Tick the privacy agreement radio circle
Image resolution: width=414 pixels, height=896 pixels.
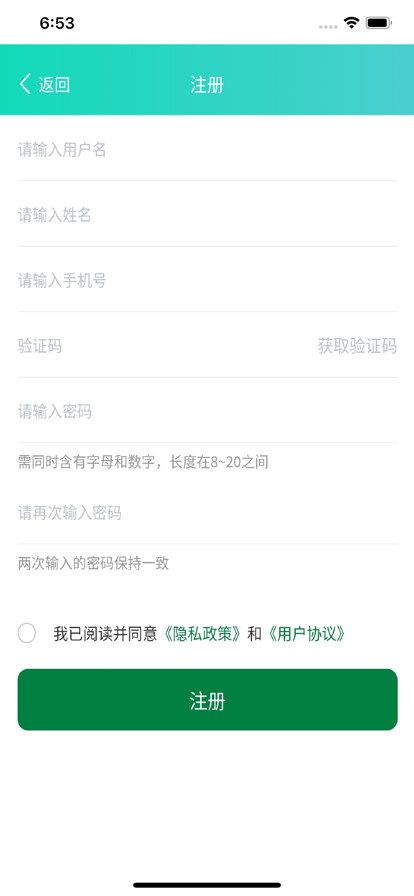click(27, 633)
